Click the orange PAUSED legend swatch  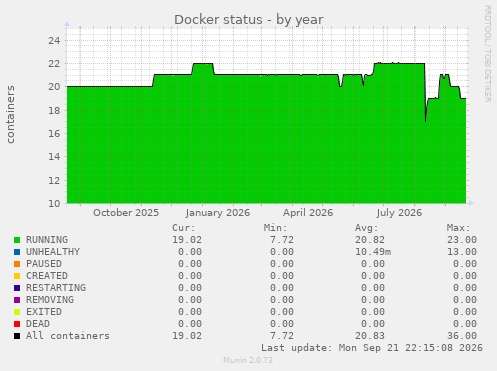[x=17, y=264]
